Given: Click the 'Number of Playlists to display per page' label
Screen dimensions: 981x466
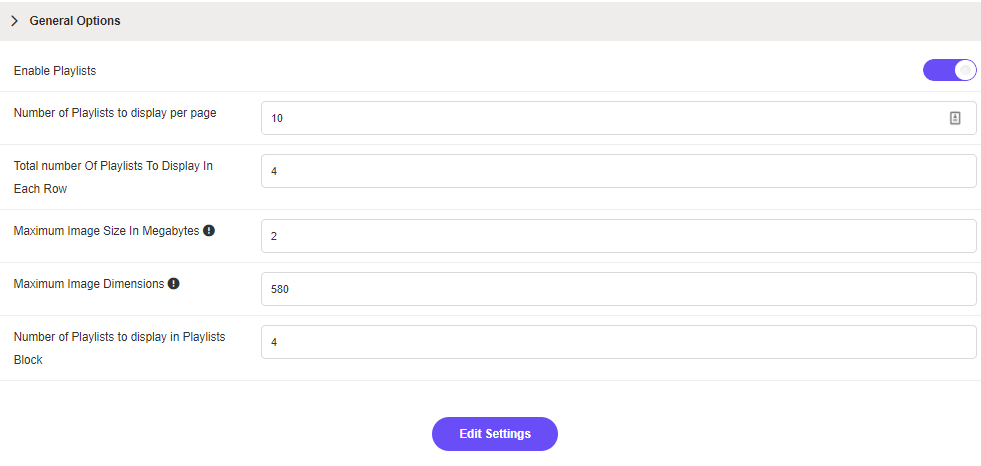Looking at the screenshot, I should tap(115, 112).
